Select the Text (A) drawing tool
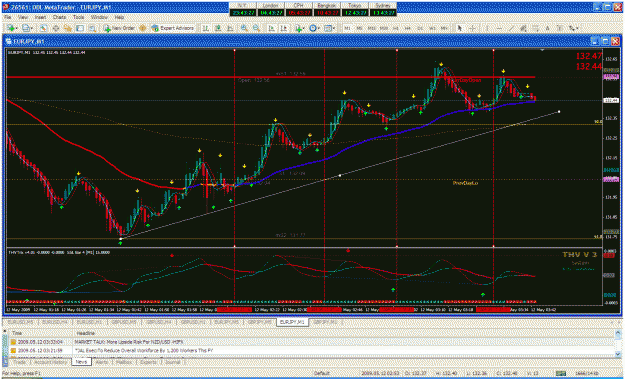 click(x=548, y=28)
